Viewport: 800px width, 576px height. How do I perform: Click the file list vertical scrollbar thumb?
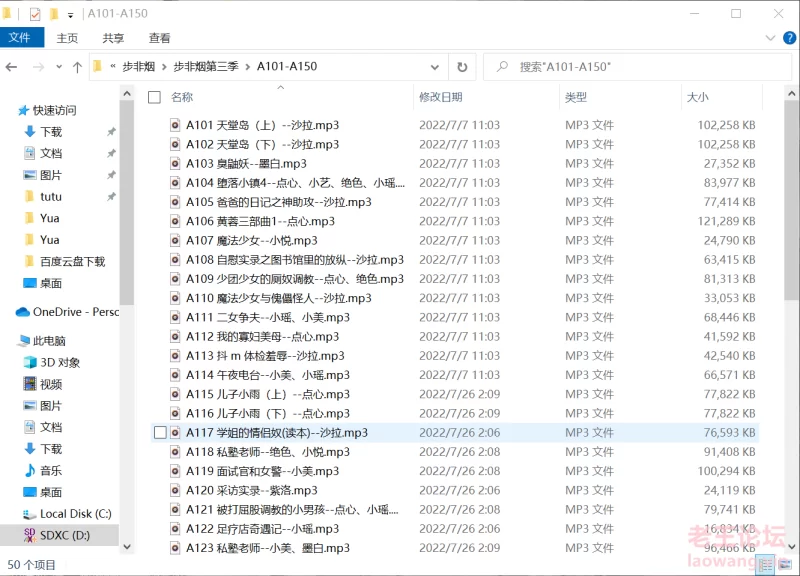[791, 202]
